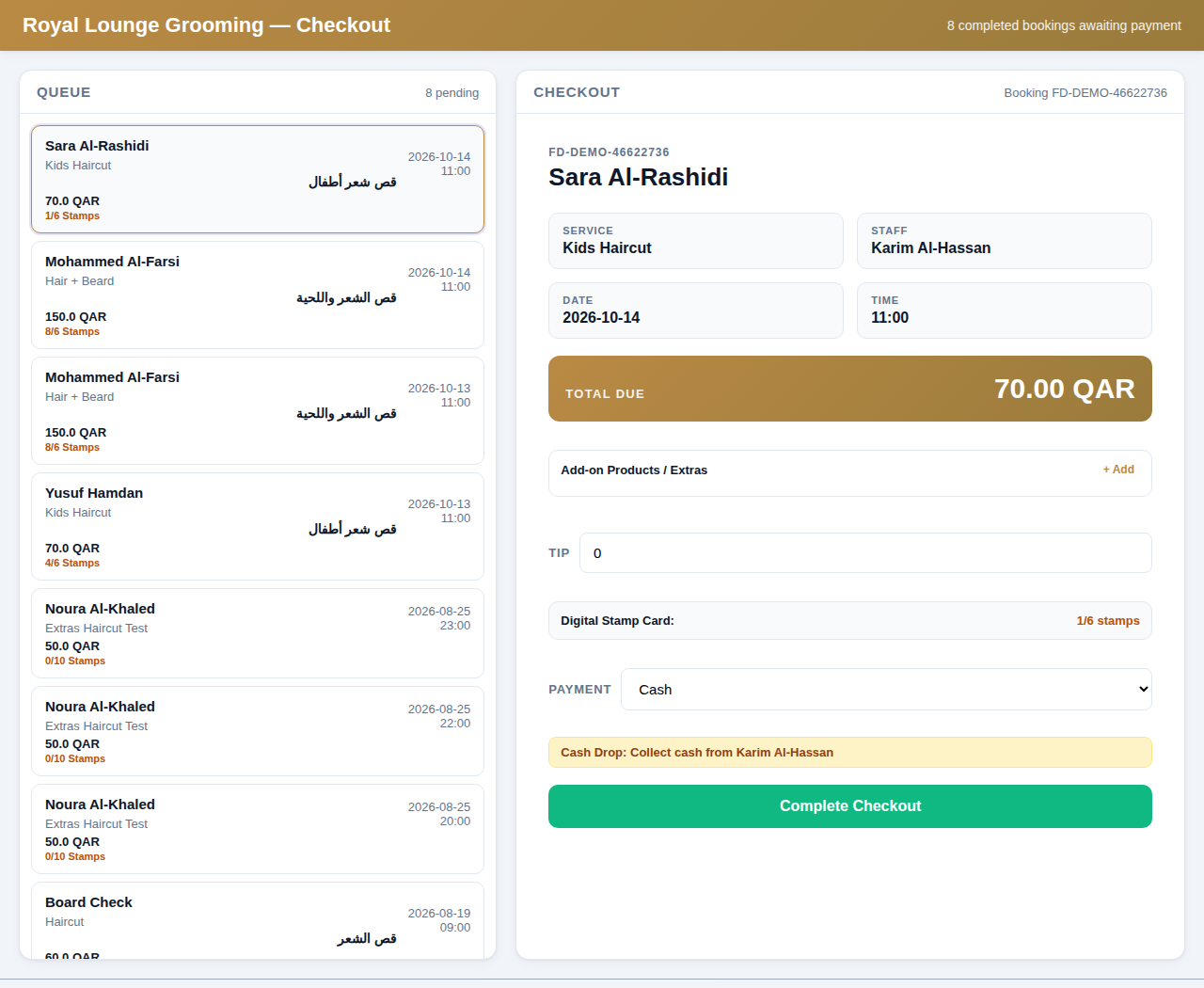Select Noura Al-Khaled's 23:00 booking
This screenshot has width=1204, height=988.
258,633
